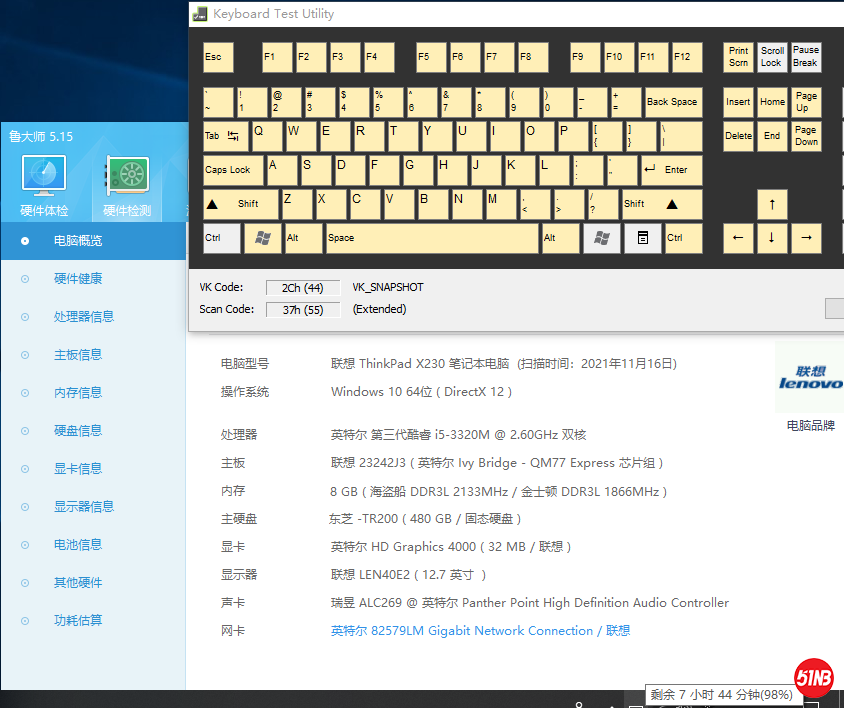Click the 英特尔 82579LM network adapter link
The width and height of the screenshot is (844, 708).
(x=480, y=630)
